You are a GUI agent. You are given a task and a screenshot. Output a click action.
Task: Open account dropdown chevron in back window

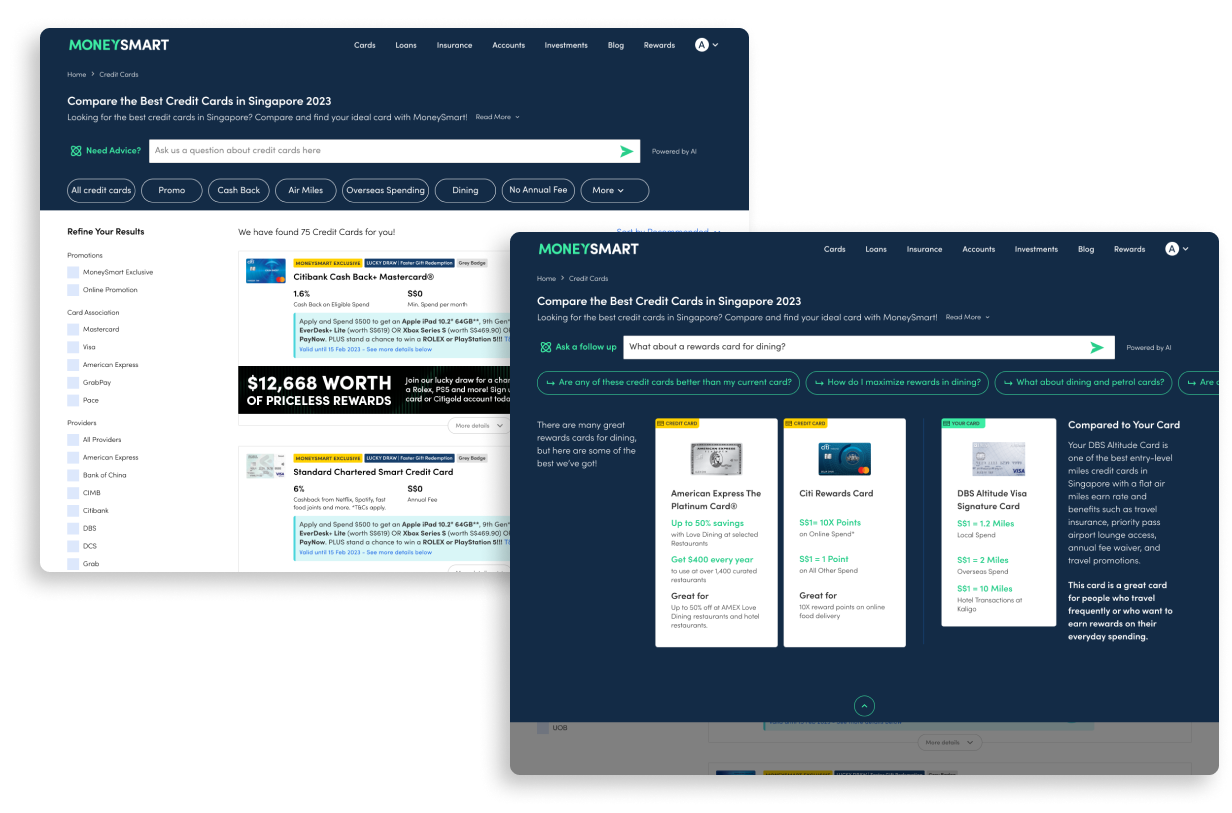click(x=715, y=45)
